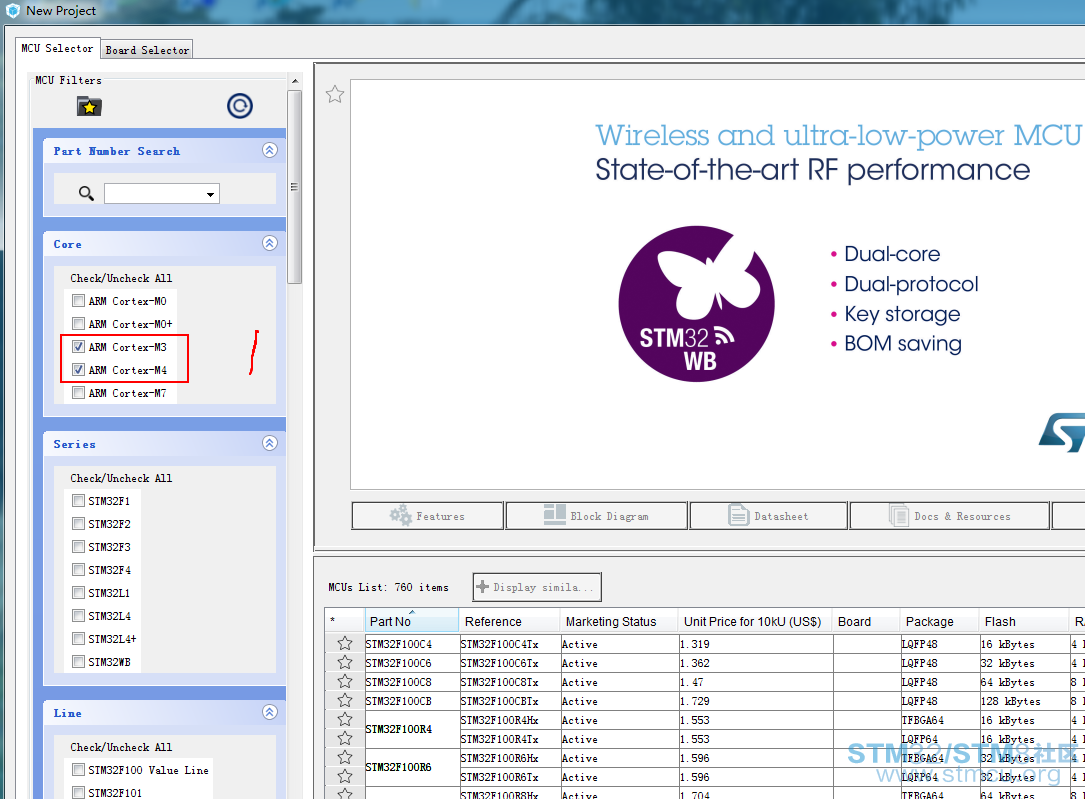Sort by the Part No column header
This screenshot has width=1085, height=799.
pyautogui.click(x=412, y=621)
